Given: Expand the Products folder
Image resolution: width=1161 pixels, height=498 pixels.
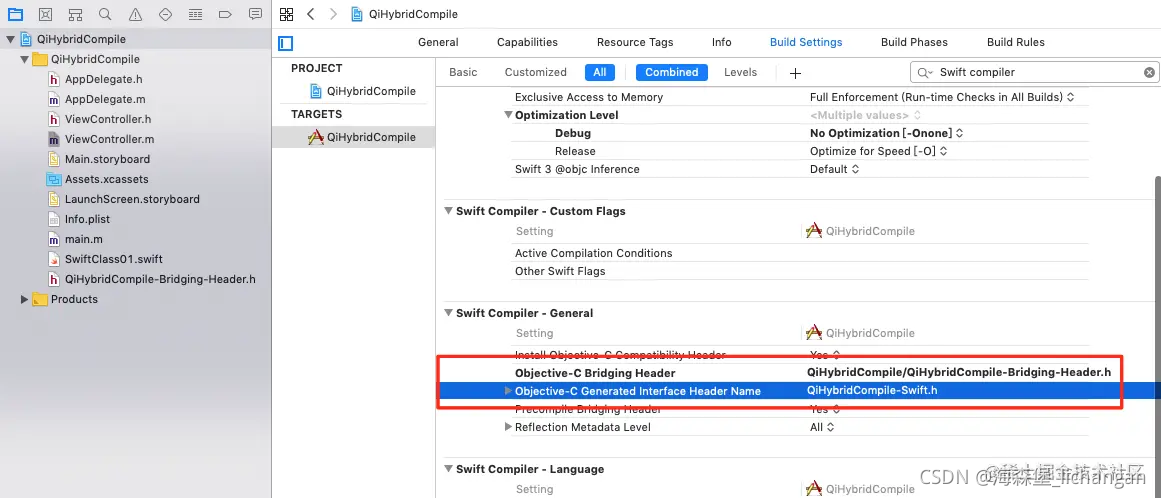Looking at the screenshot, I should (24, 299).
